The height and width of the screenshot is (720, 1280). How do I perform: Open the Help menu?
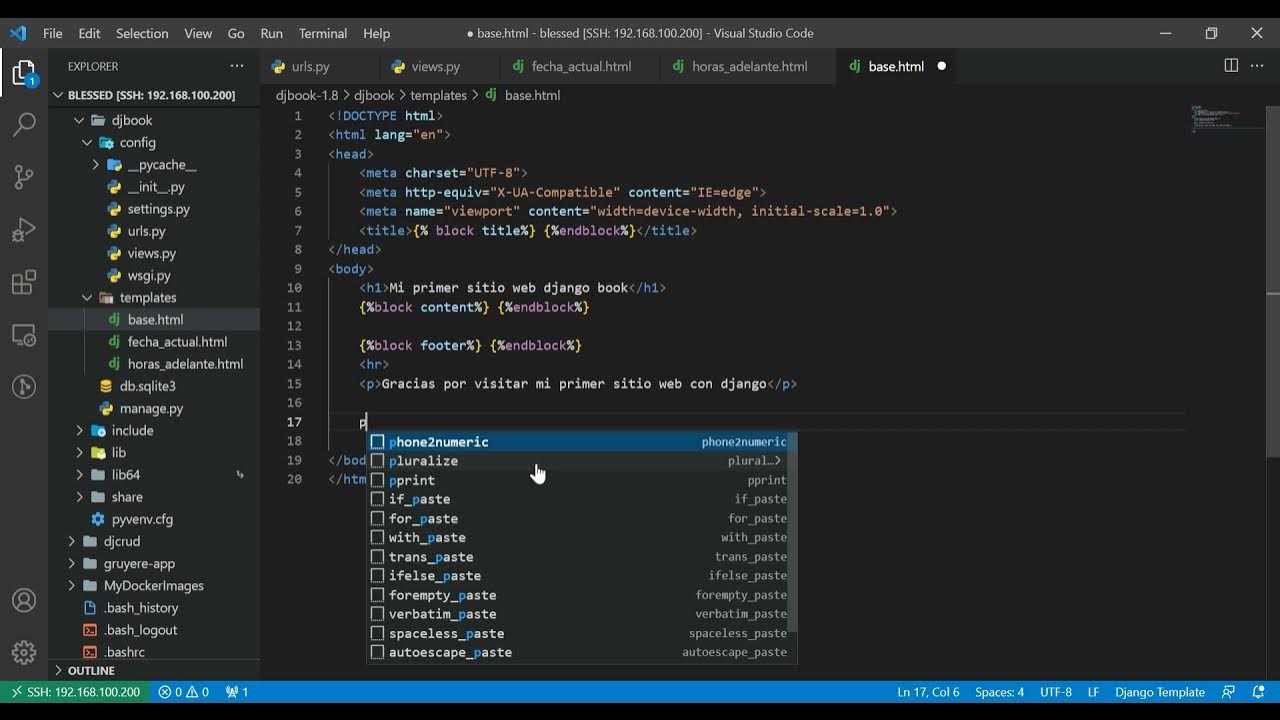pyautogui.click(x=376, y=33)
